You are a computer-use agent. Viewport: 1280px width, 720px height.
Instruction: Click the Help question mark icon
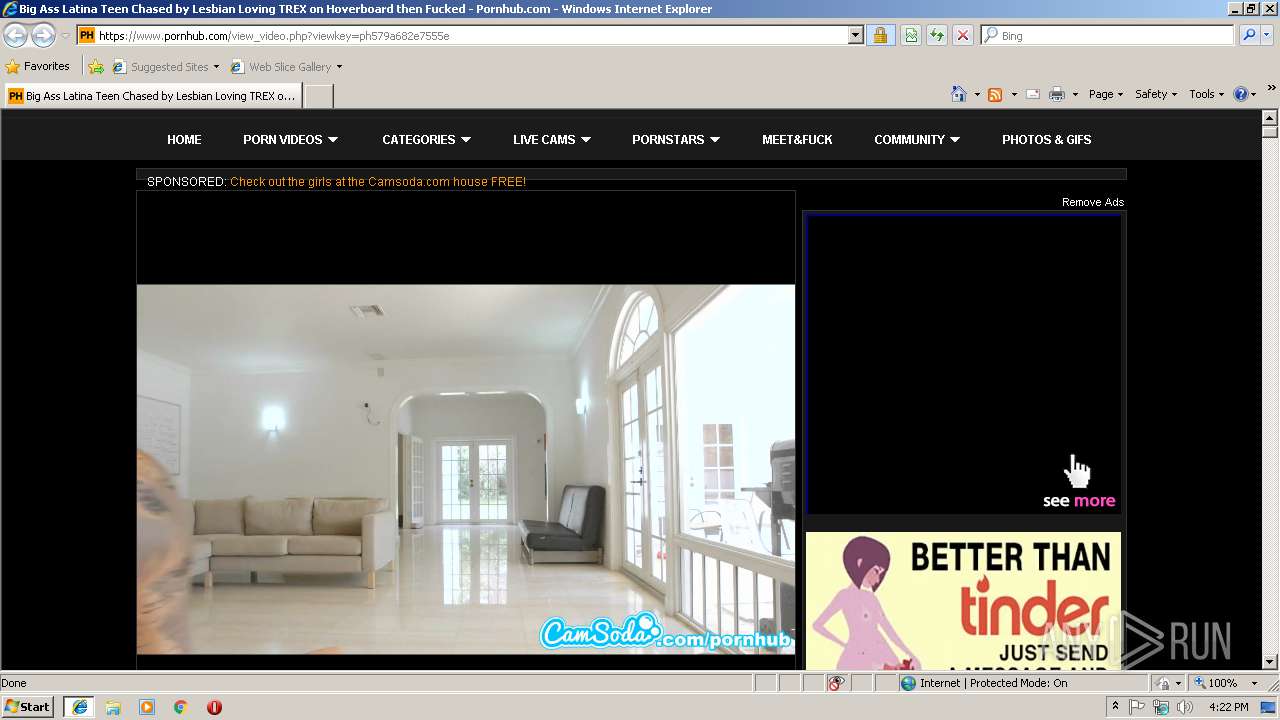coord(1241,94)
